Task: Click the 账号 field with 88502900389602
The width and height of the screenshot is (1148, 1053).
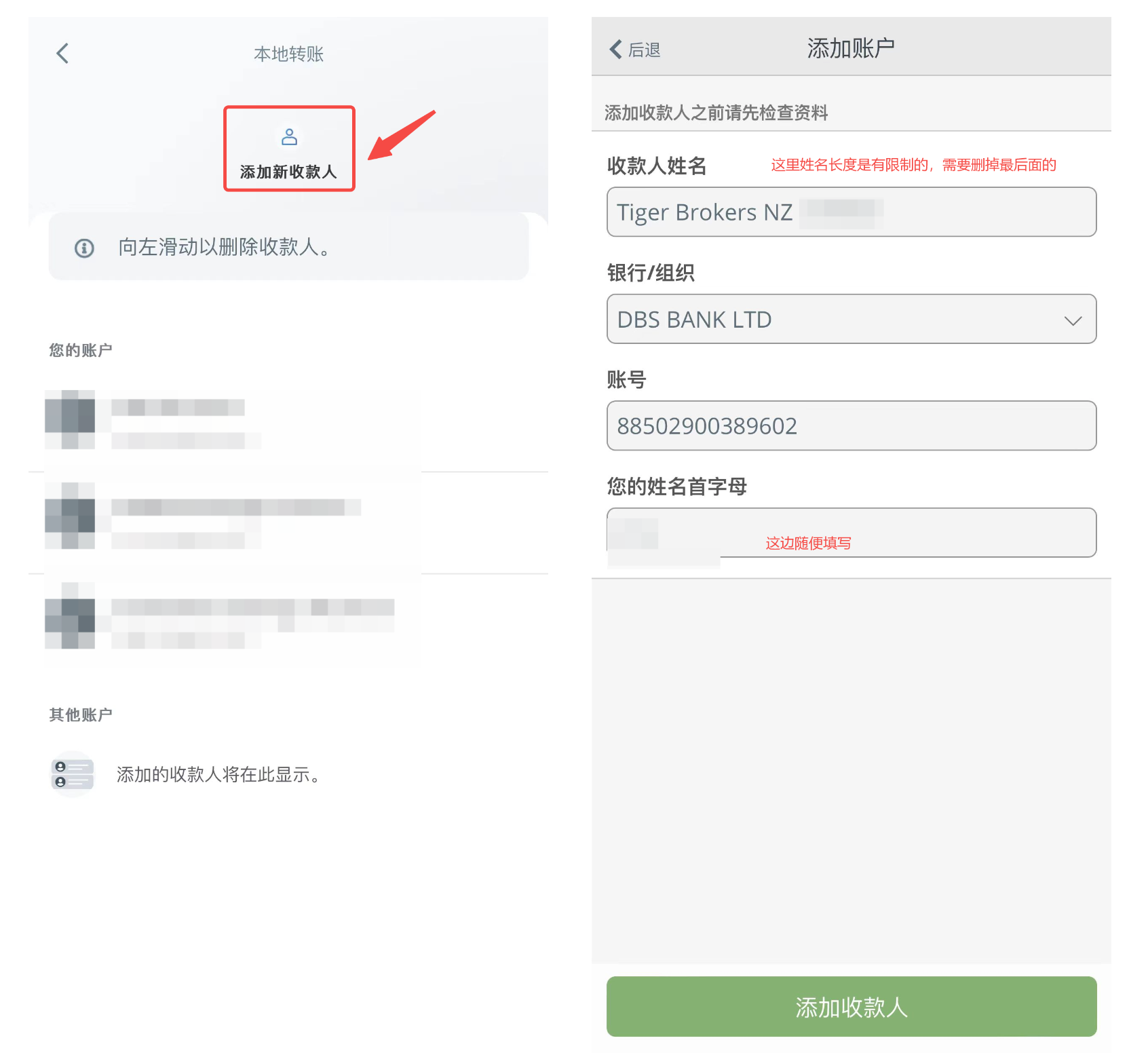Action: pos(852,425)
